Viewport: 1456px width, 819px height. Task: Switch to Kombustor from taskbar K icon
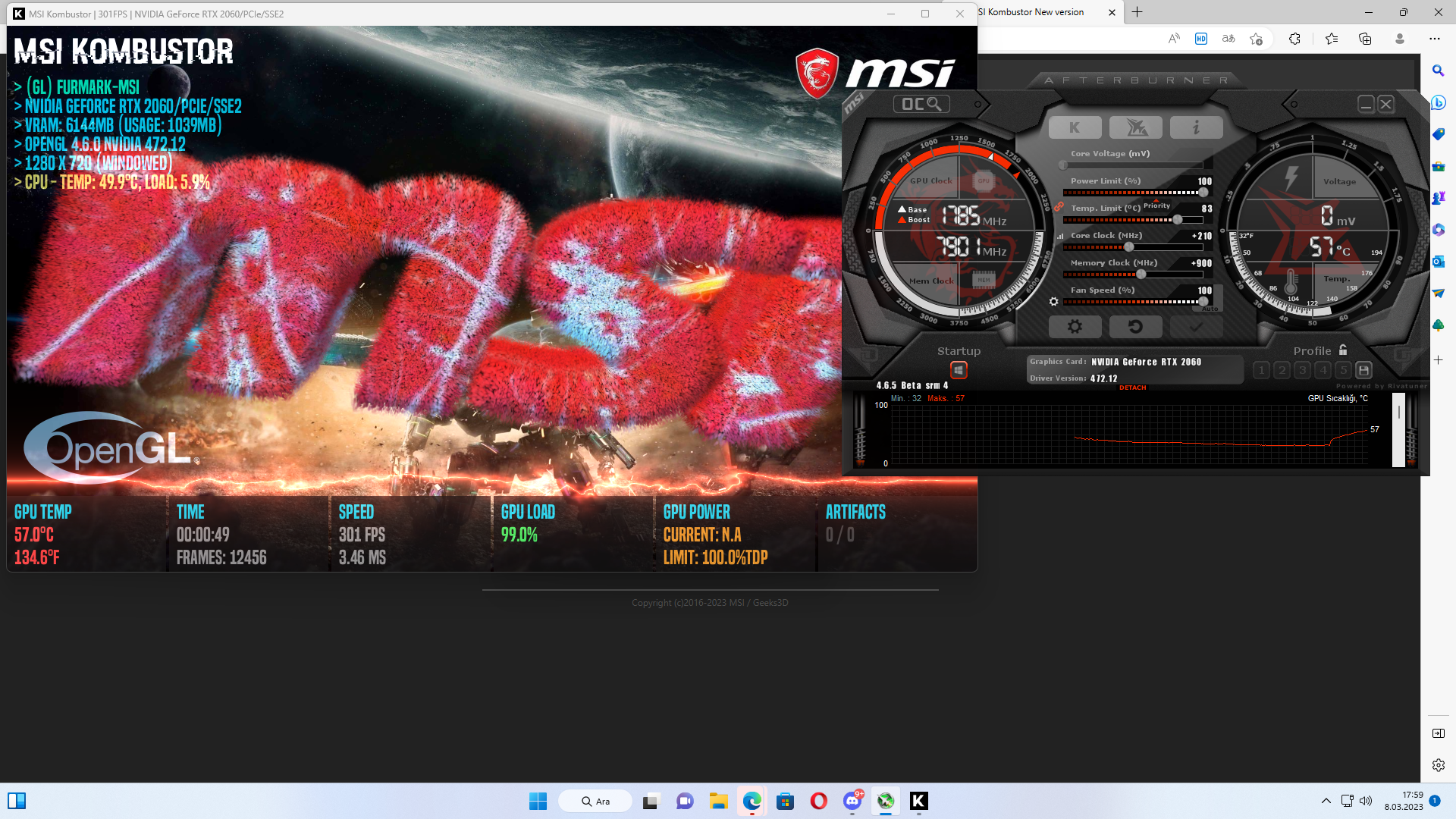tap(918, 801)
